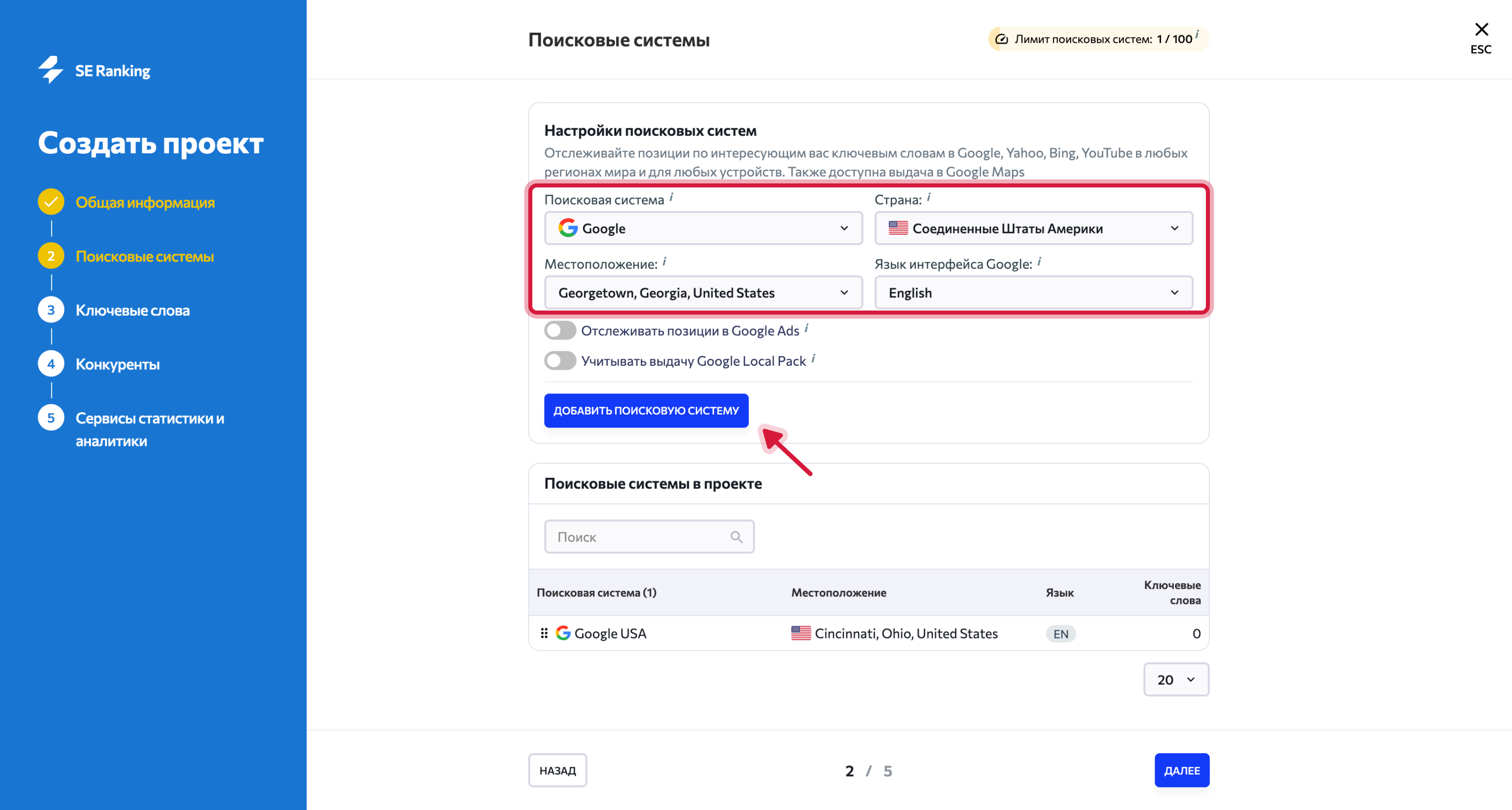
Task: Click info icon next to Google Ads toggle
Action: pyautogui.click(x=806, y=328)
